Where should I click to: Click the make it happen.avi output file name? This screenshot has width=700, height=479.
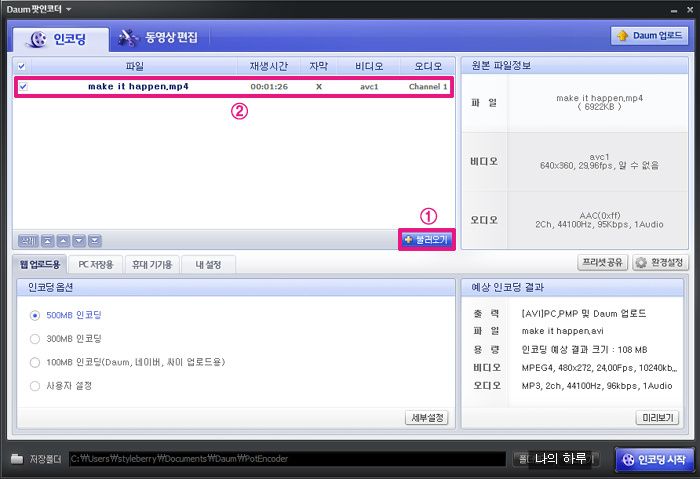click(x=562, y=331)
